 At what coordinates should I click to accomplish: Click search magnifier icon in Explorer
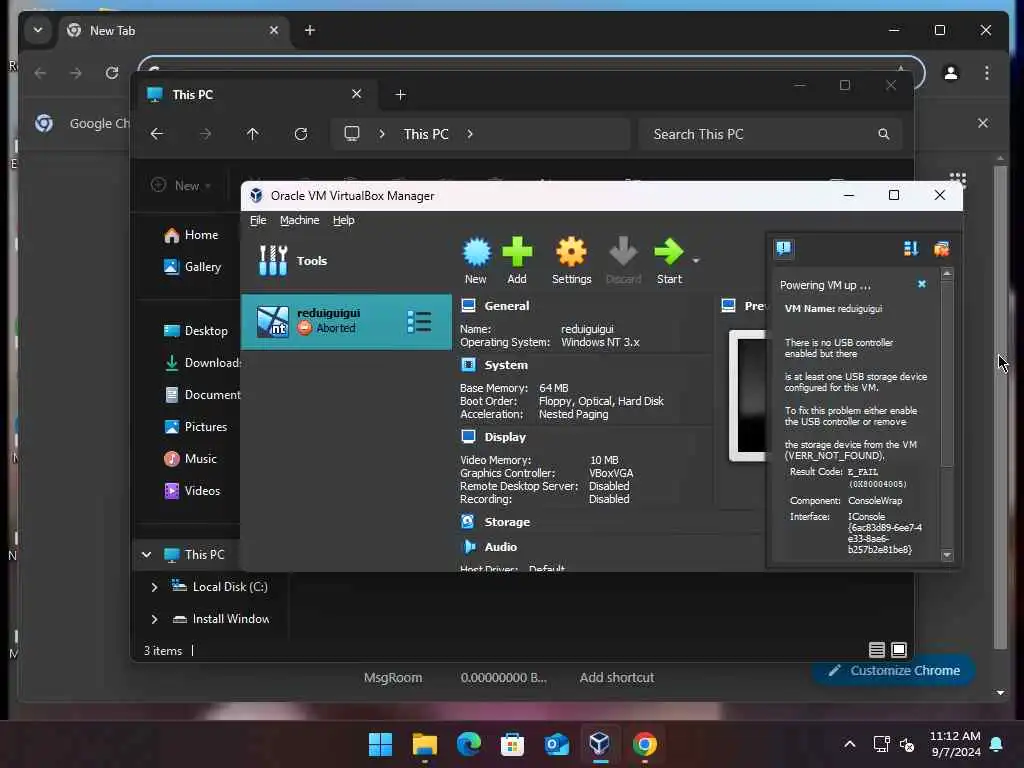[x=884, y=134]
